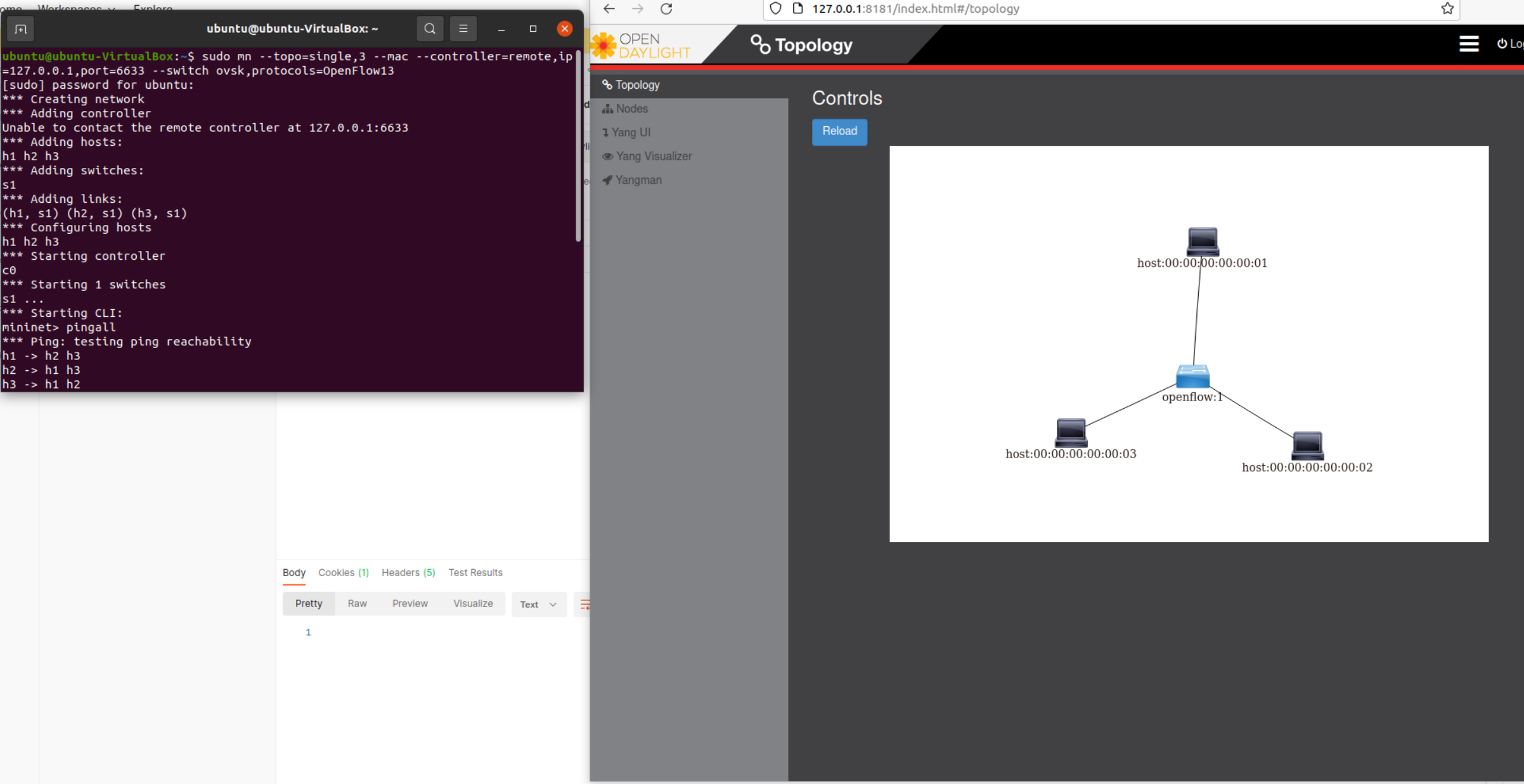
Task: Click browser reload page icon
Action: coord(666,9)
